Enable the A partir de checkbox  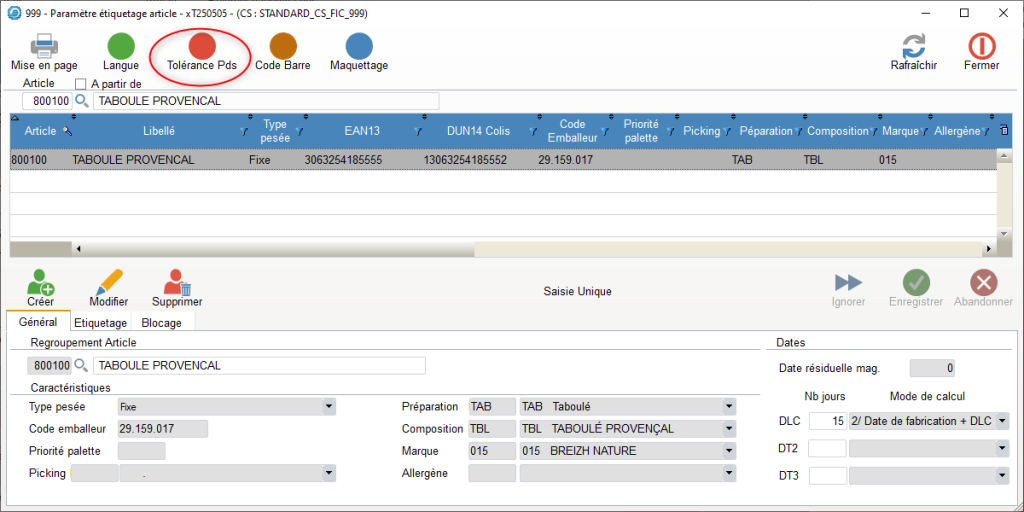82,84
